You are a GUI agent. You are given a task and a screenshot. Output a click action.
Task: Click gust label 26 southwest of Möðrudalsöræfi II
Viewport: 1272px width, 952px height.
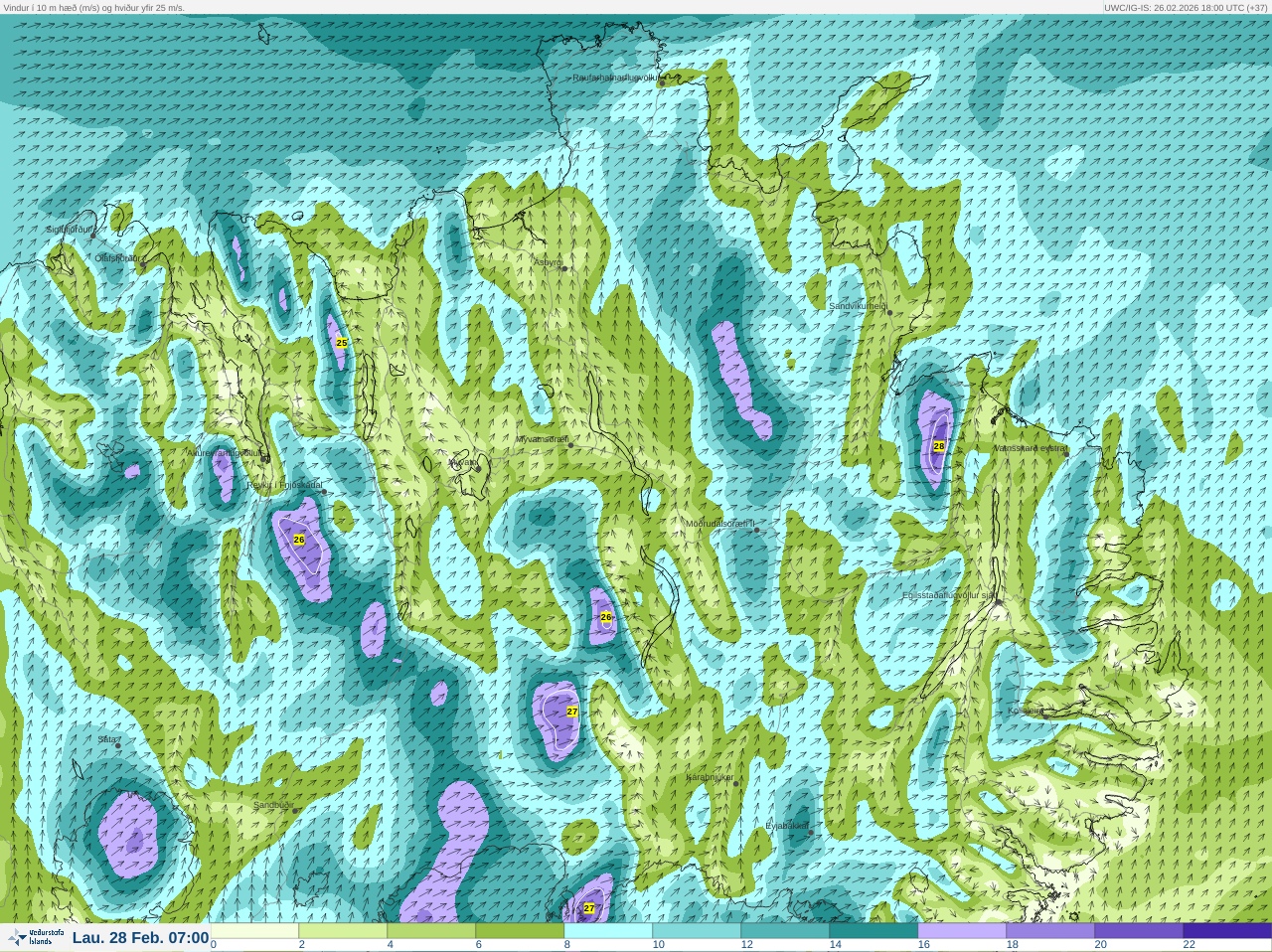click(606, 617)
